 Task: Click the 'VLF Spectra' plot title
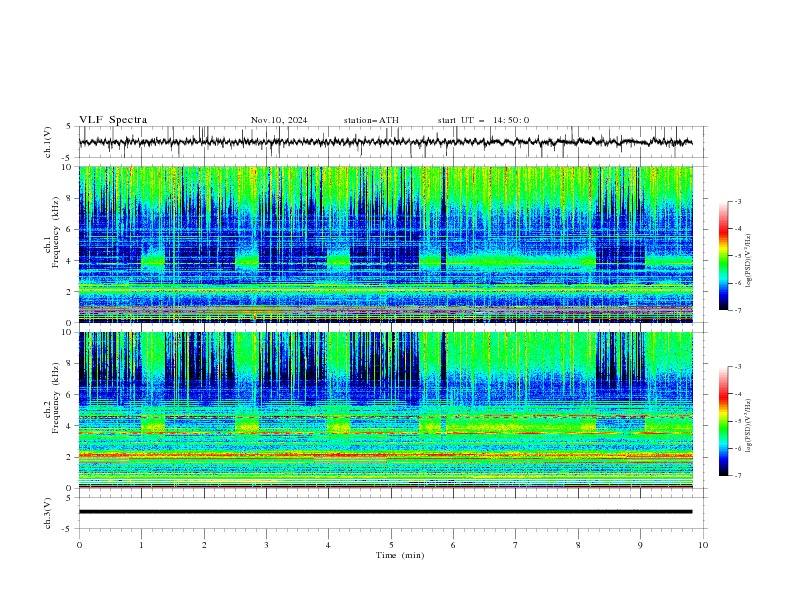(113, 120)
